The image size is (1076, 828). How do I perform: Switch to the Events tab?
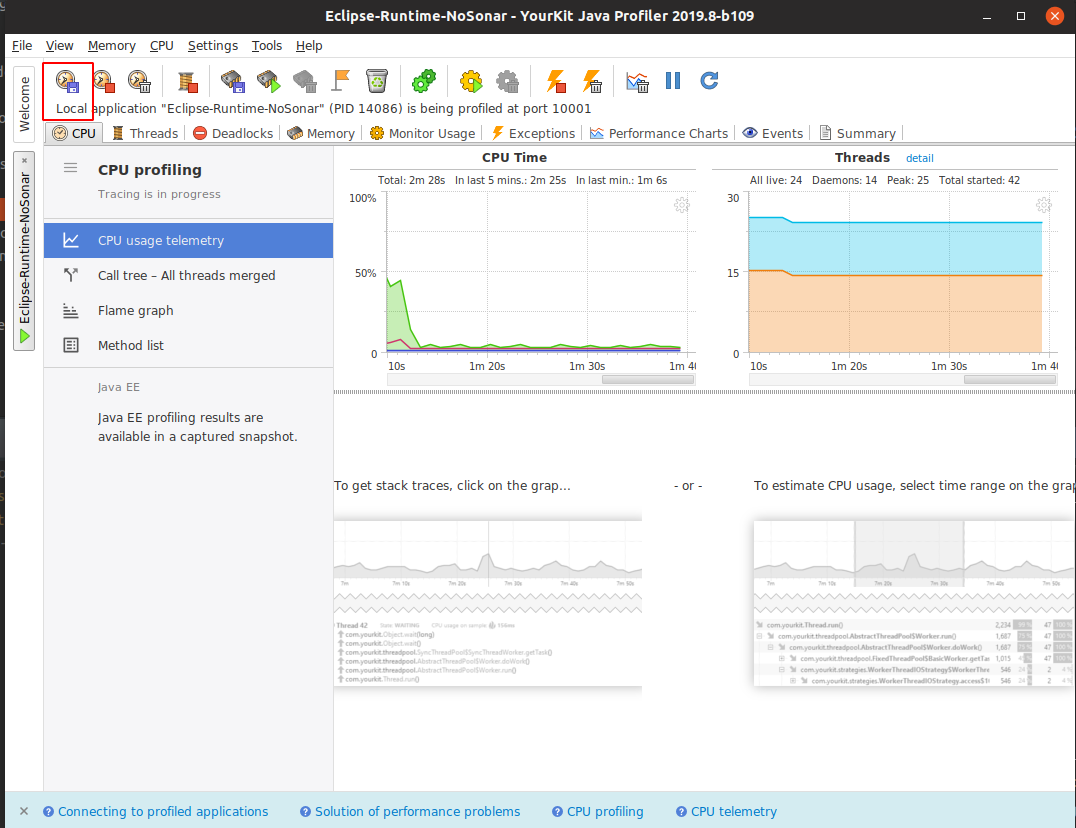(773, 133)
